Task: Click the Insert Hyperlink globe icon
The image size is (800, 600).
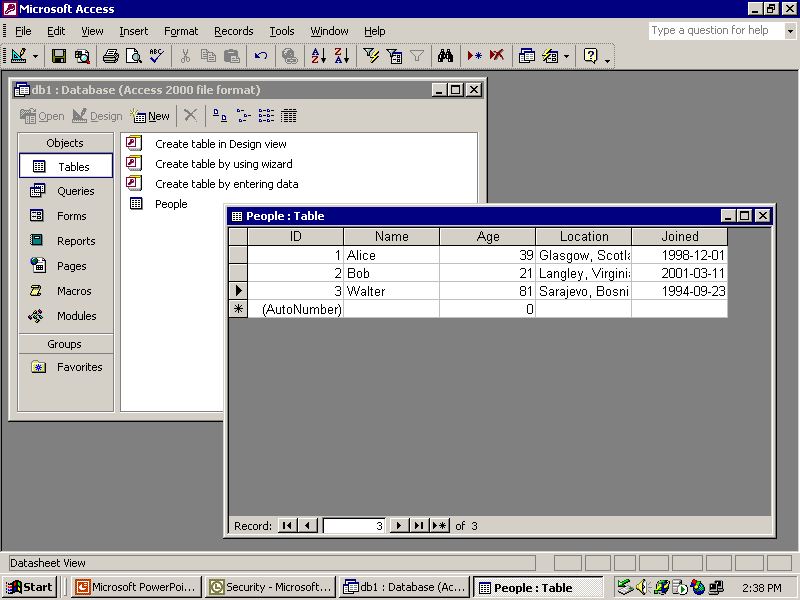Action: (290, 56)
